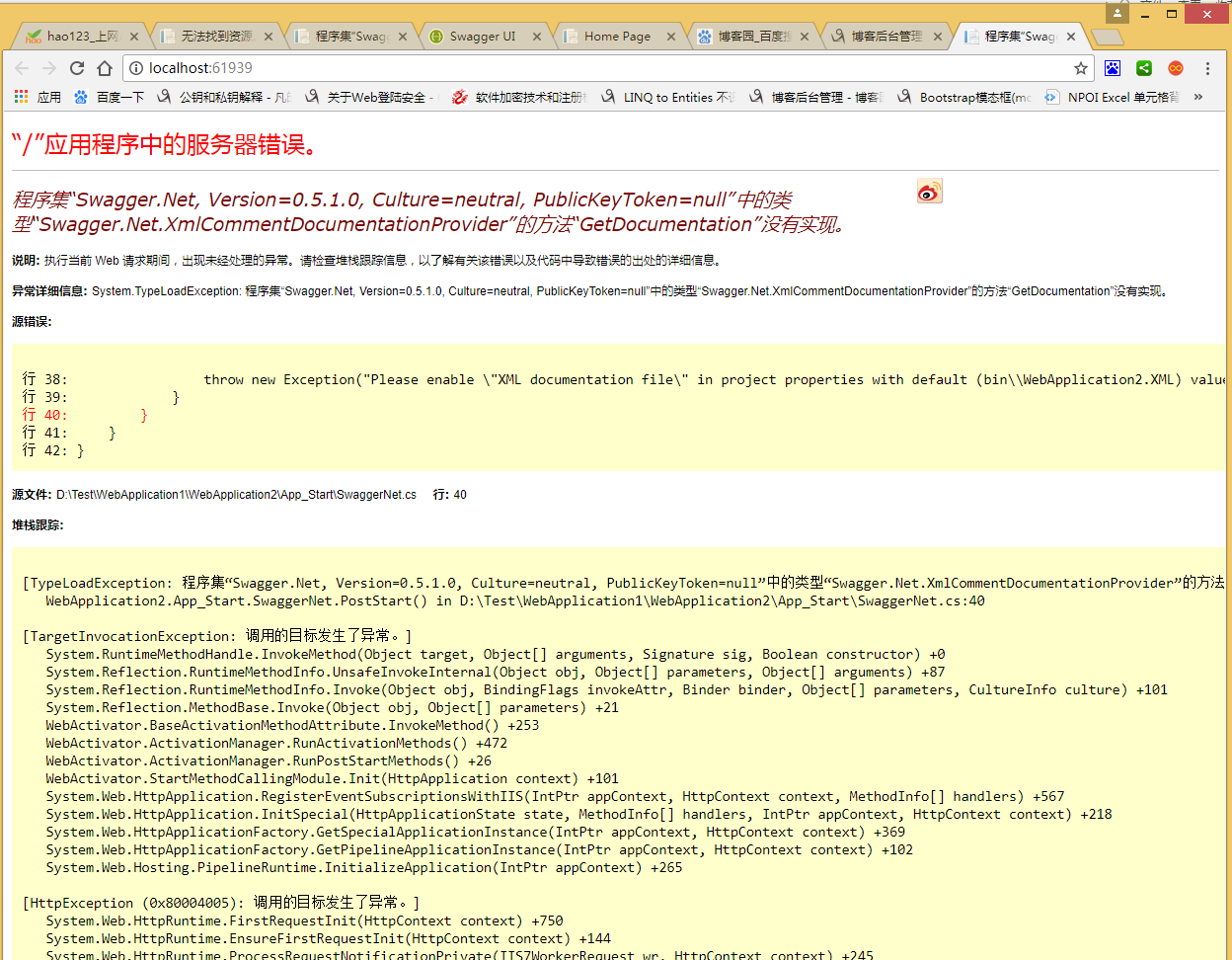Open the Bootstrap模态框 bookmark
The width and height of the screenshot is (1232, 960).
964,97
